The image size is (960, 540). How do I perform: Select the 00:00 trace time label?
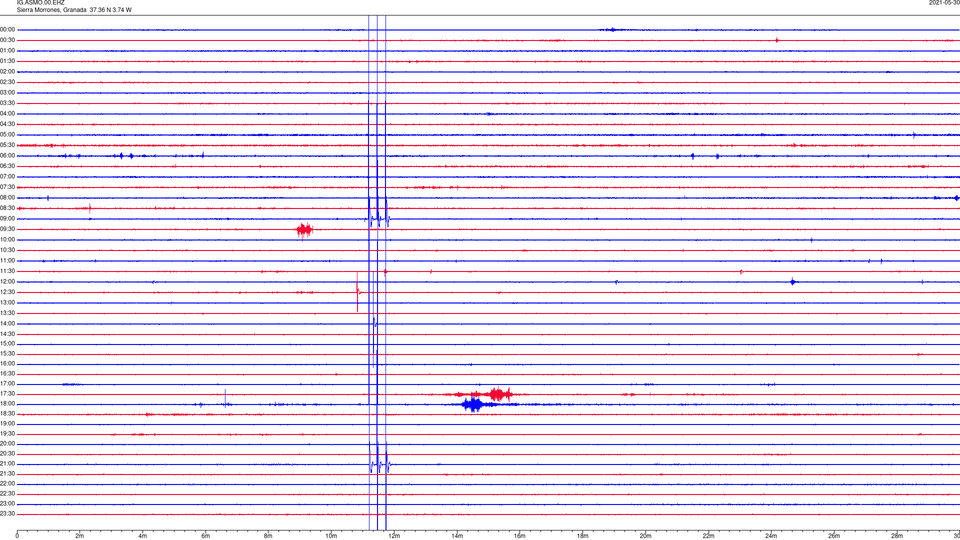8,29
